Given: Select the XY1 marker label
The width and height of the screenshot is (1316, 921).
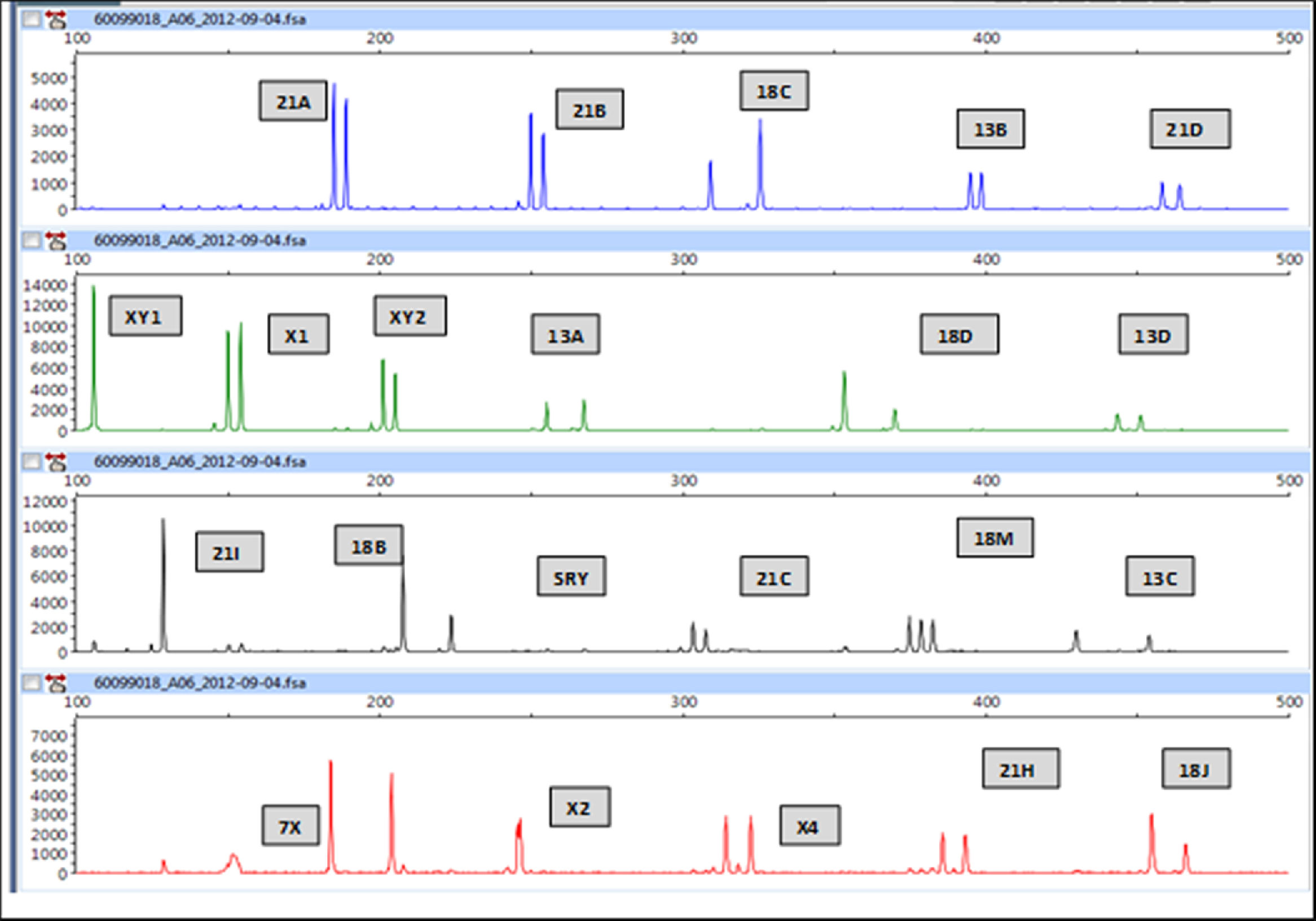Looking at the screenshot, I should [x=145, y=316].
